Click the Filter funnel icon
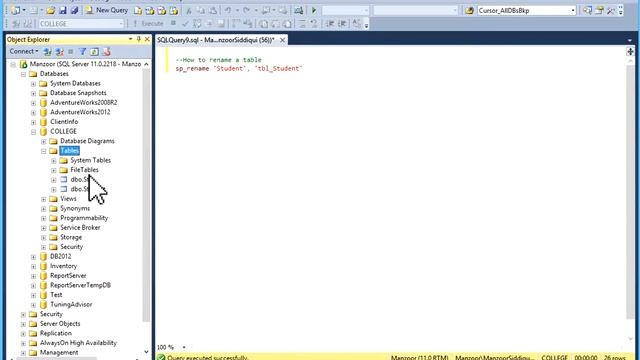 point(82,52)
